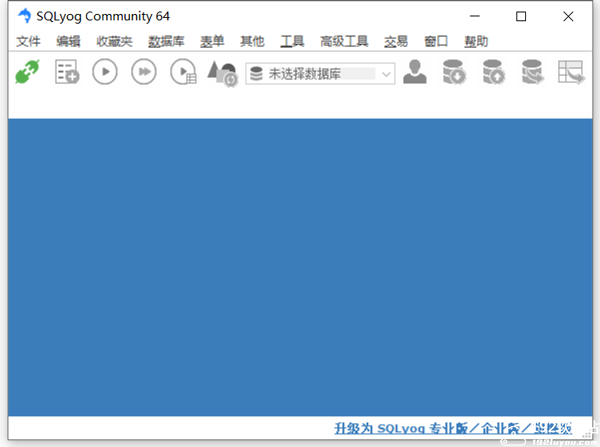Click database import icon with down arrow

click(454, 72)
